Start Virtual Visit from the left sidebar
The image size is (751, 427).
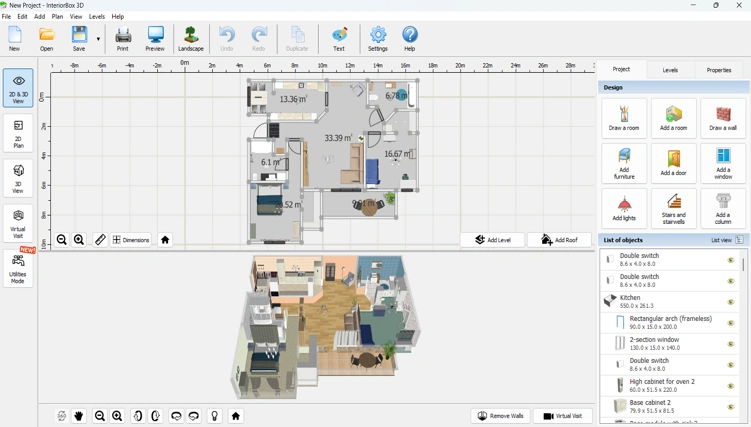pyautogui.click(x=18, y=224)
